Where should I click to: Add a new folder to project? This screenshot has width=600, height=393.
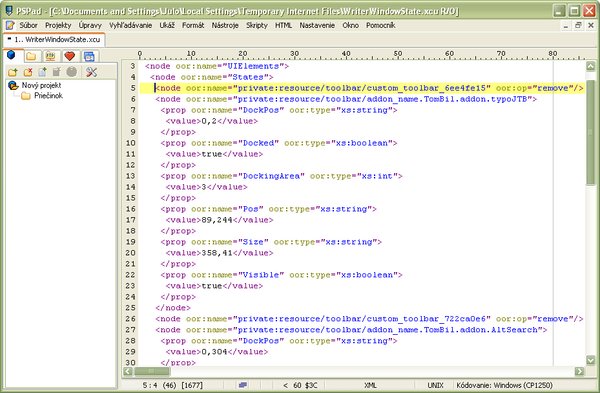pos(13,72)
